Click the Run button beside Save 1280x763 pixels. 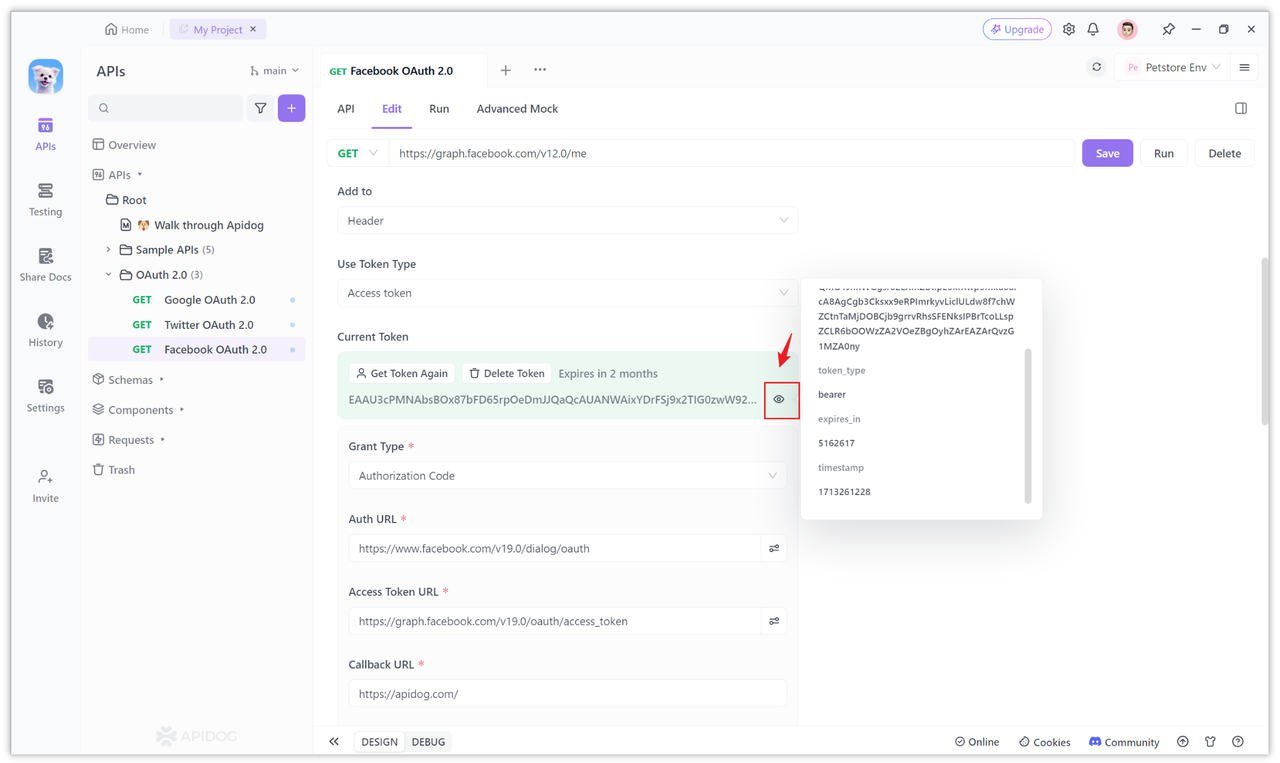[x=1163, y=153]
